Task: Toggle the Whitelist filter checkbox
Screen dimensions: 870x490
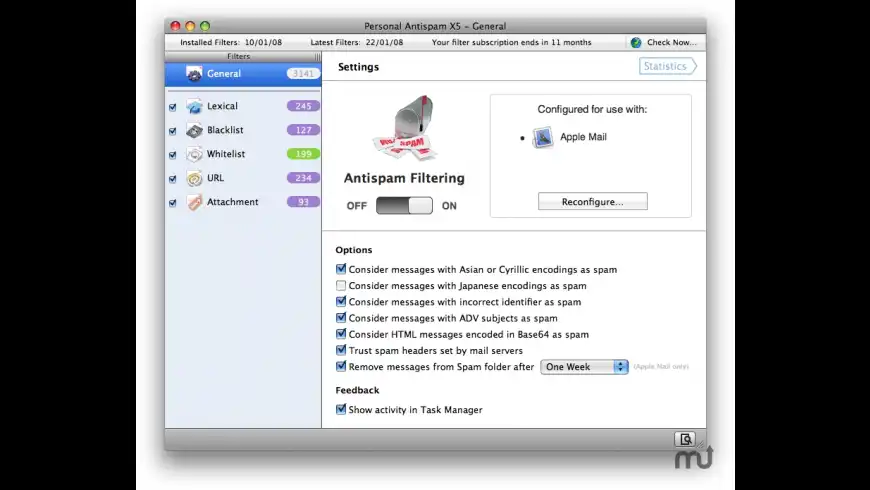Action: click(x=173, y=155)
